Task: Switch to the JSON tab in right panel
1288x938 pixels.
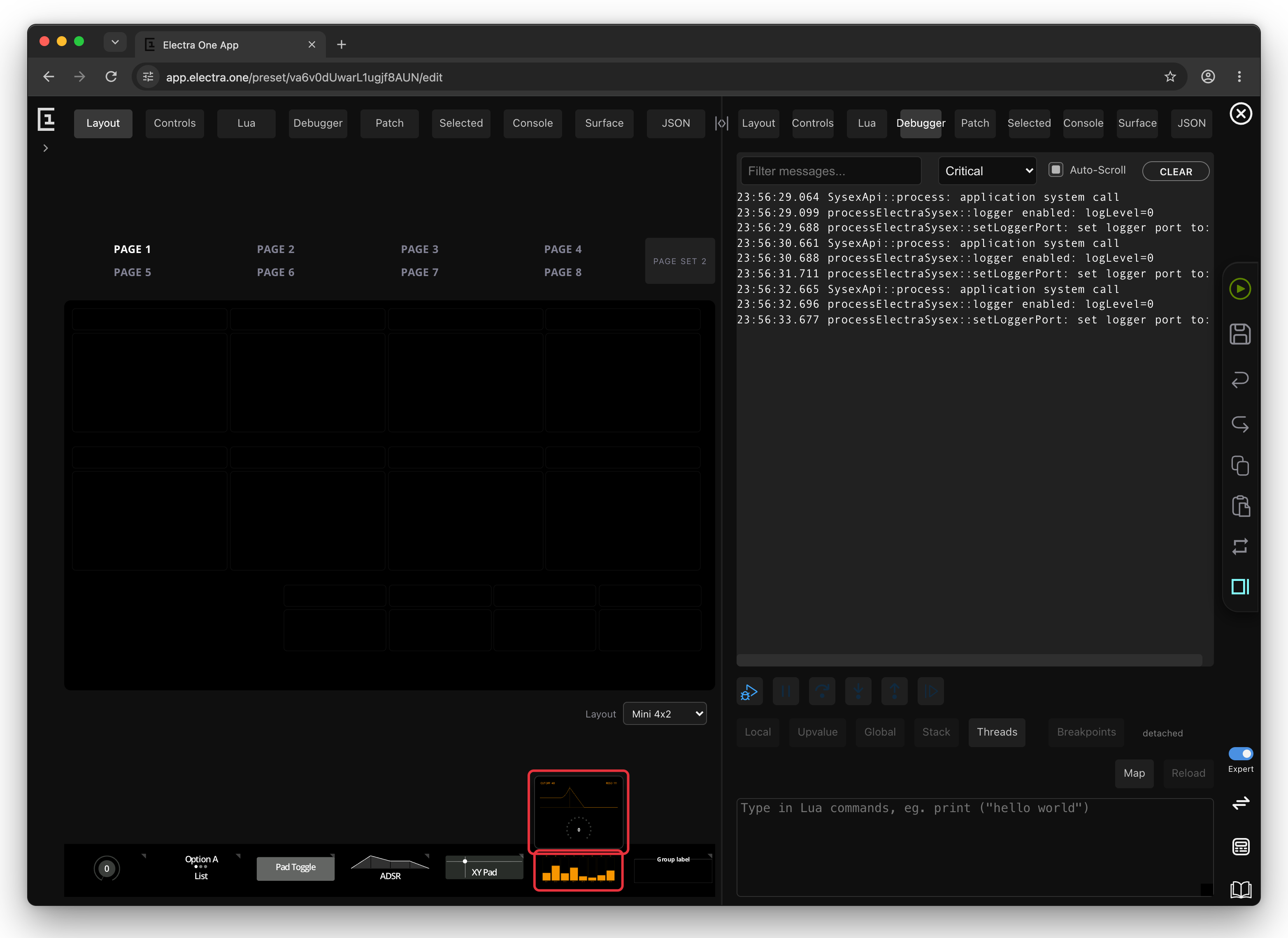Action: (1191, 123)
